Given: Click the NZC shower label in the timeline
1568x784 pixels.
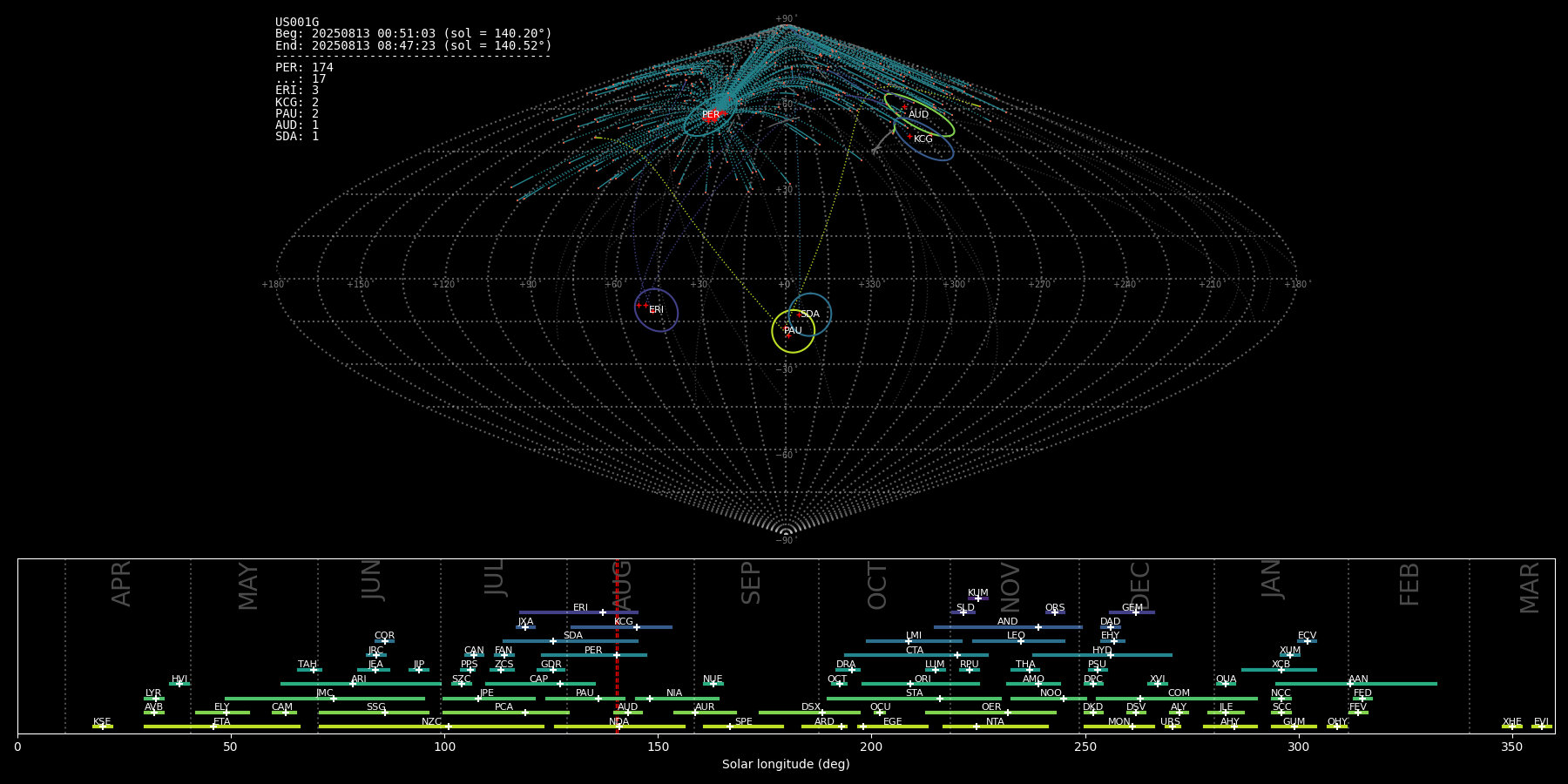Looking at the screenshot, I should tap(431, 722).
